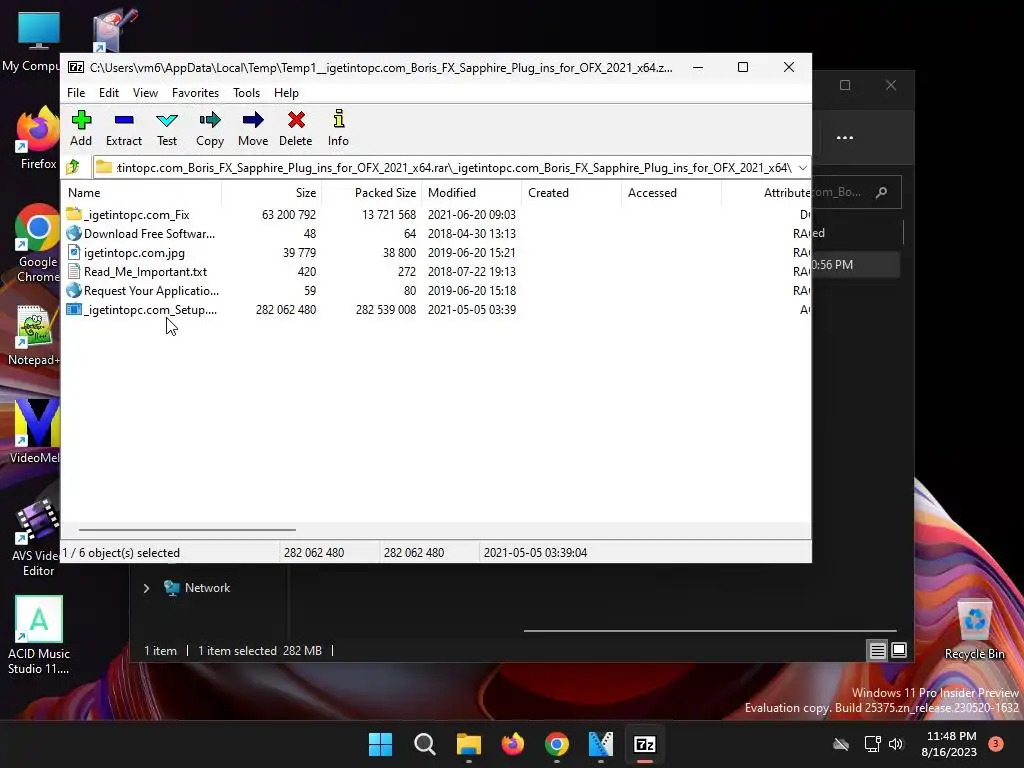Select the Download Free Software shortcut icon

pyautogui.click(x=74, y=233)
